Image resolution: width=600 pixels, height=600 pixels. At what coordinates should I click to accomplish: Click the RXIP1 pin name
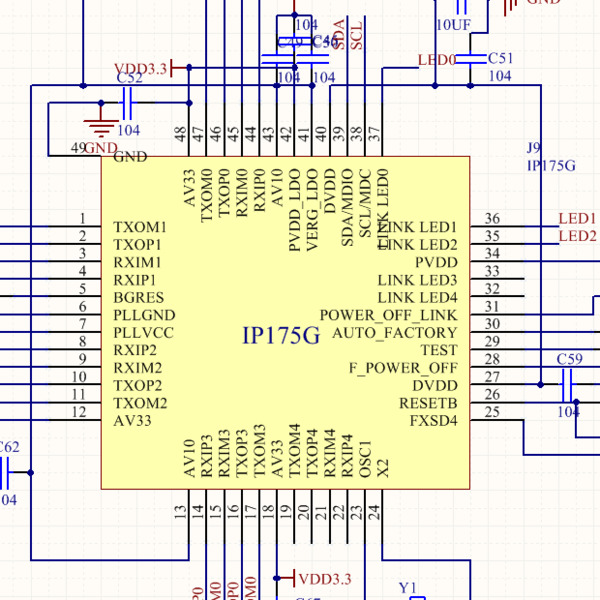pyautogui.click(x=134, y=280)
